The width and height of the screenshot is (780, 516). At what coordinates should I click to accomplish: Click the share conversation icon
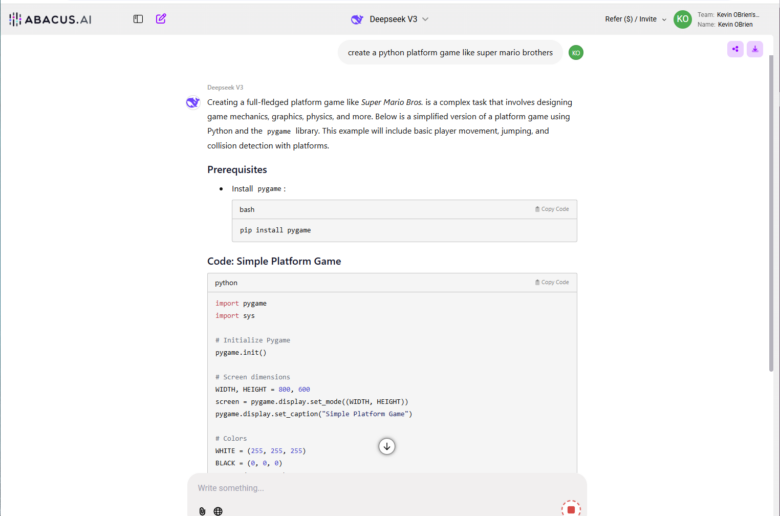[x=735, y=49]
